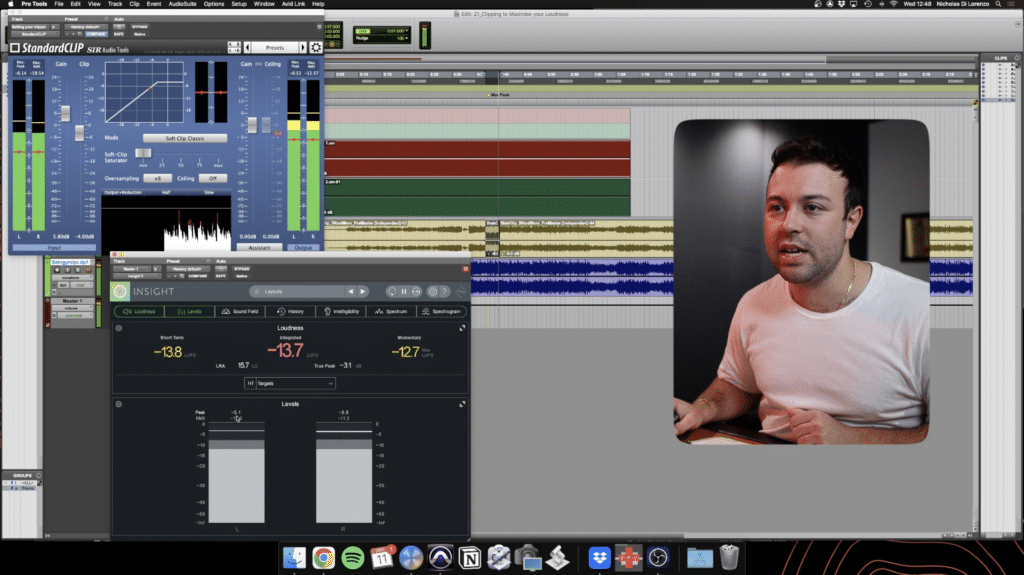This screenshot has width=1024, height=575.
Task: Open Insight factory default preset menu
Action: [186, 269]
